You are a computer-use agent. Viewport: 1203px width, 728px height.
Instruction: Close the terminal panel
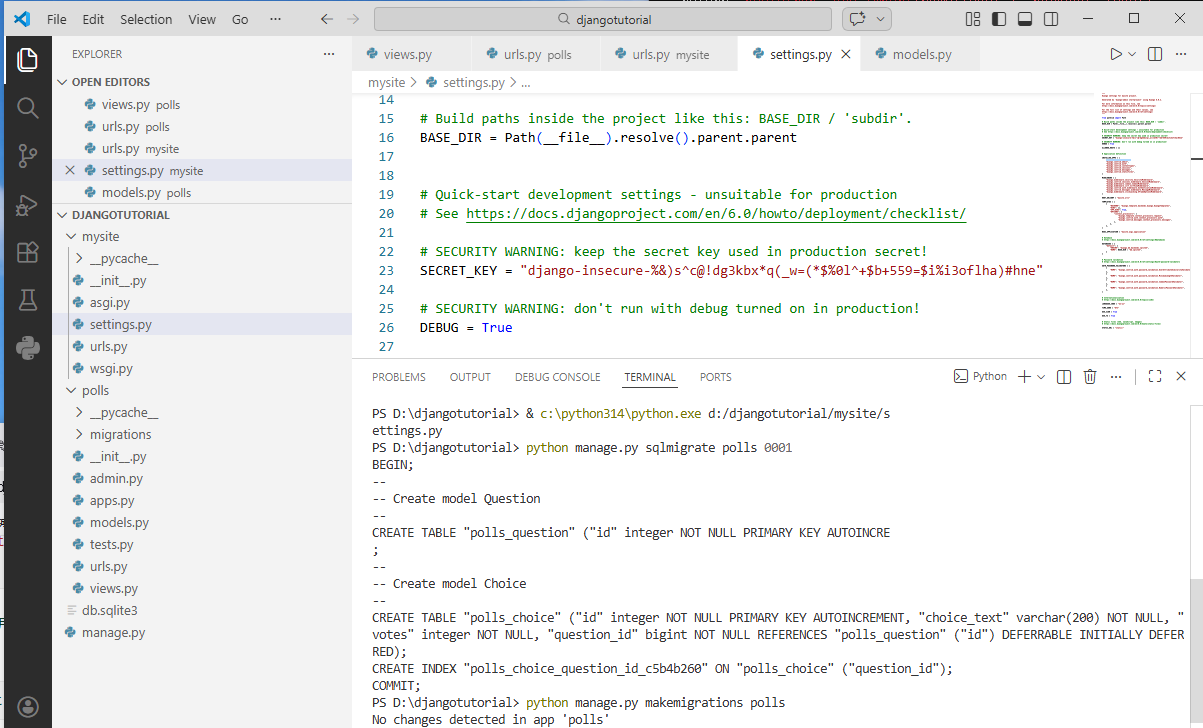tap(1181, 376)
